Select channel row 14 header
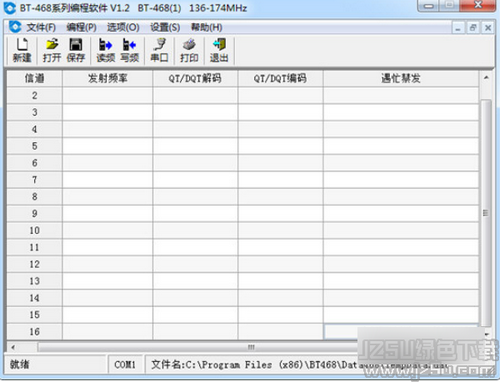 (34, 298)
